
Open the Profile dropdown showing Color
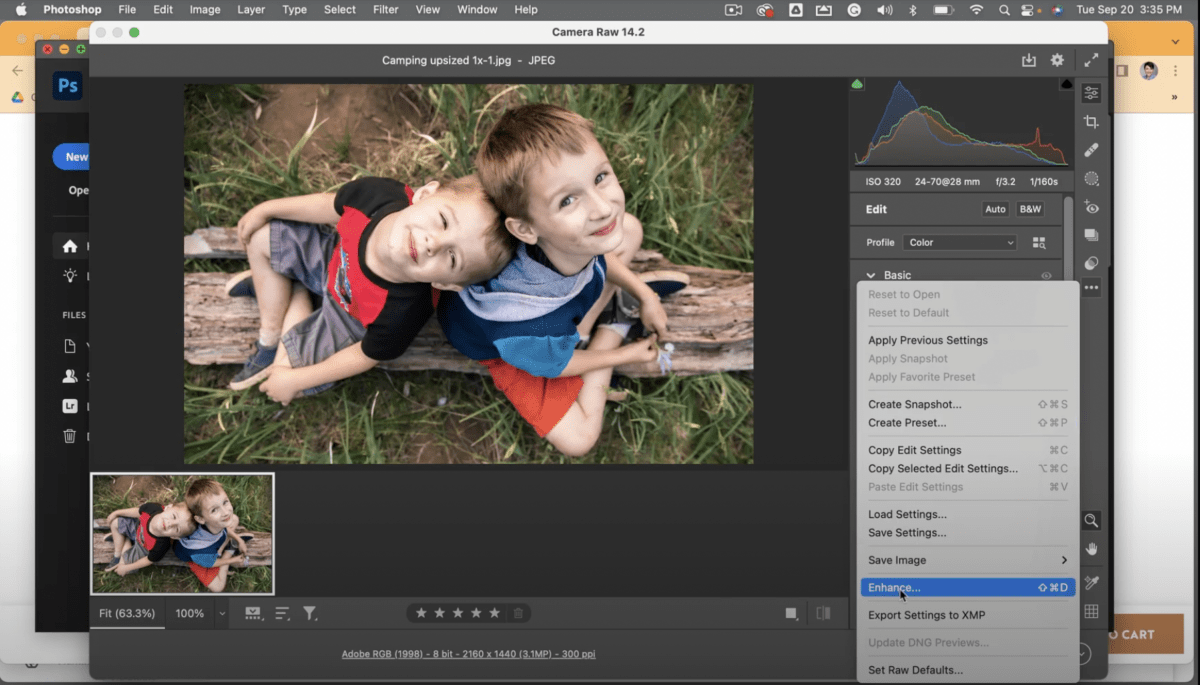(x=958, y=242)
